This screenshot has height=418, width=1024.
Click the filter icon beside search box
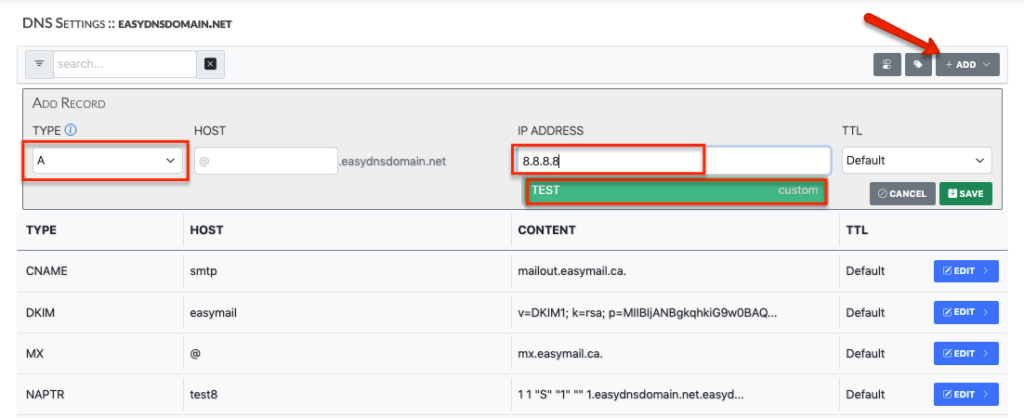[39, 64]
